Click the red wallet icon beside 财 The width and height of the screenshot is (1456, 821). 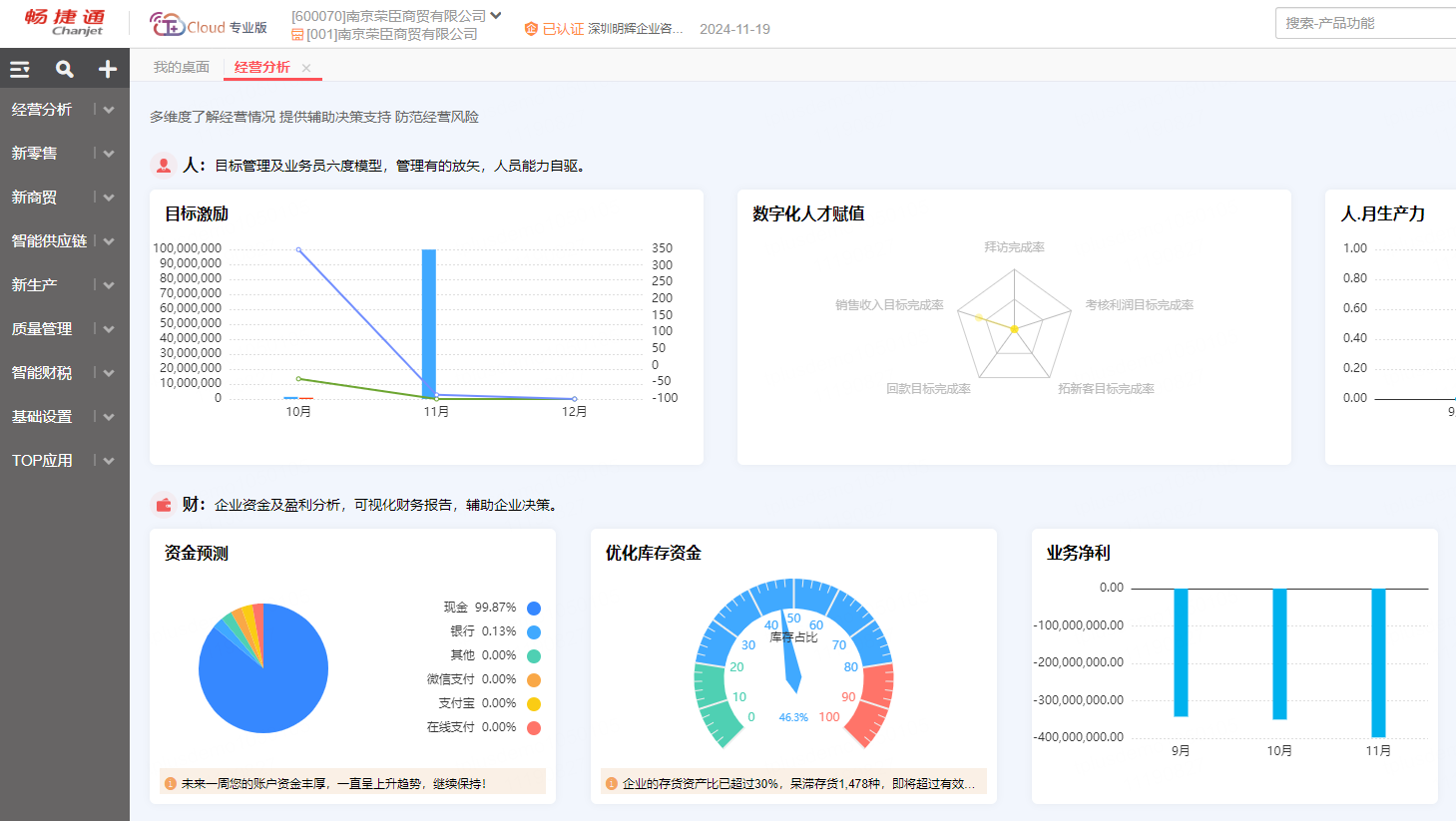164,505
